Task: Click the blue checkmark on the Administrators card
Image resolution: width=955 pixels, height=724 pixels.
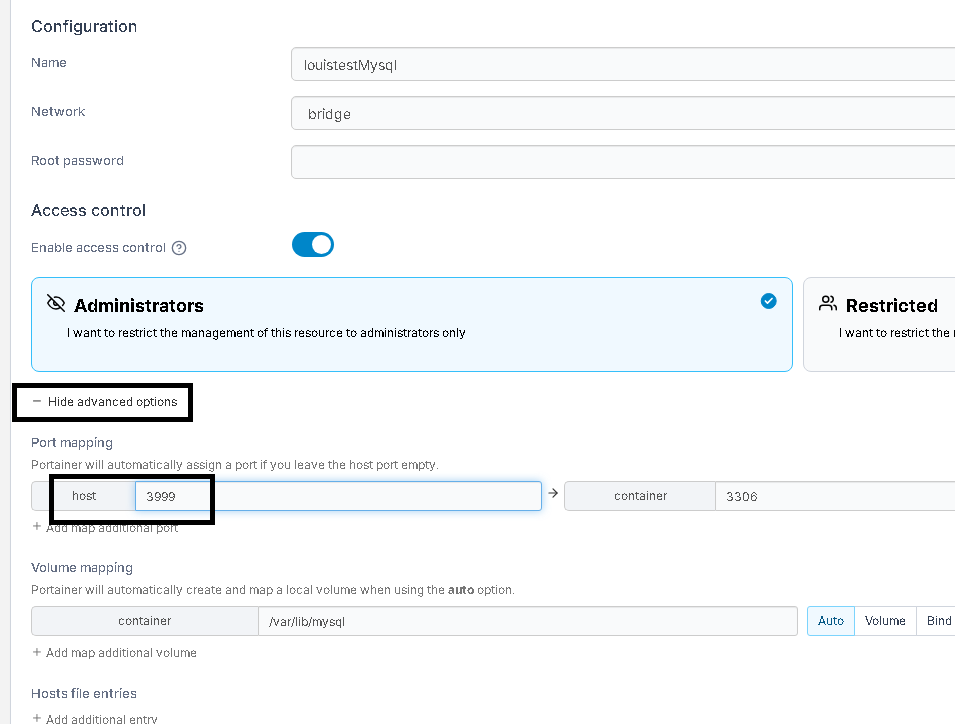Action: tap(769, 301)
